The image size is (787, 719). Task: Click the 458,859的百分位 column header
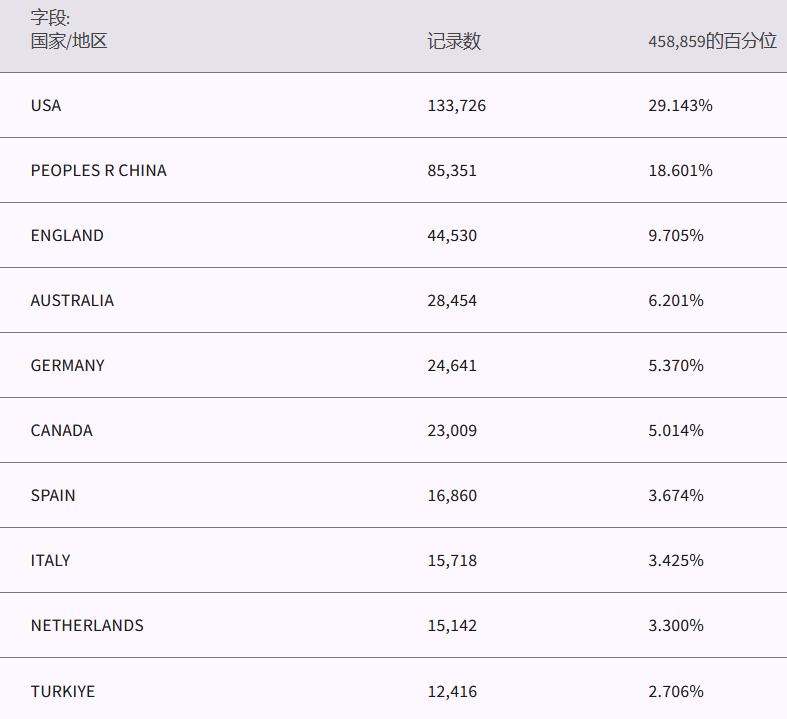point(712,41)
